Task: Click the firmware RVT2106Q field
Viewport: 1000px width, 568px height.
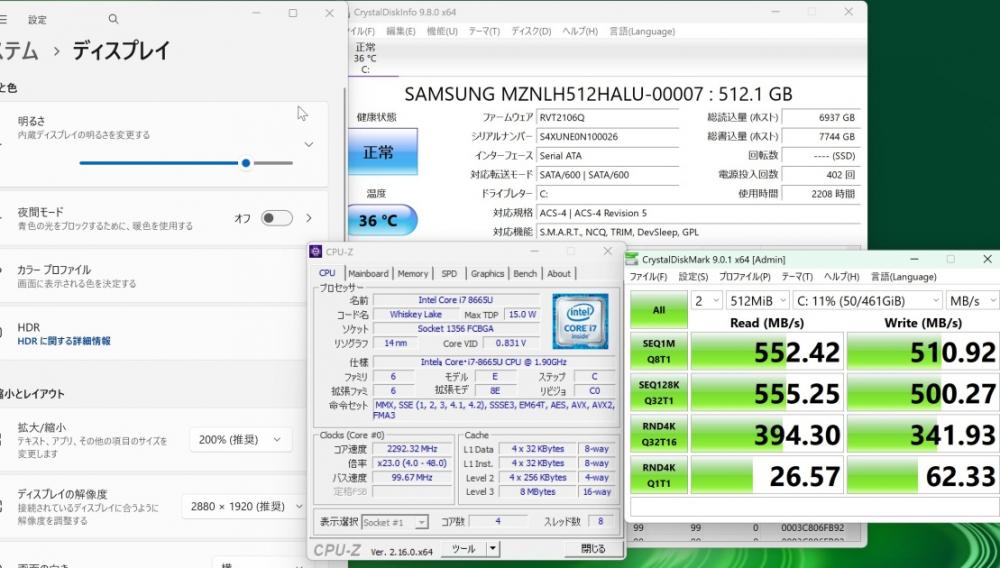Action: pyautogui.click(x=608, y=117)
